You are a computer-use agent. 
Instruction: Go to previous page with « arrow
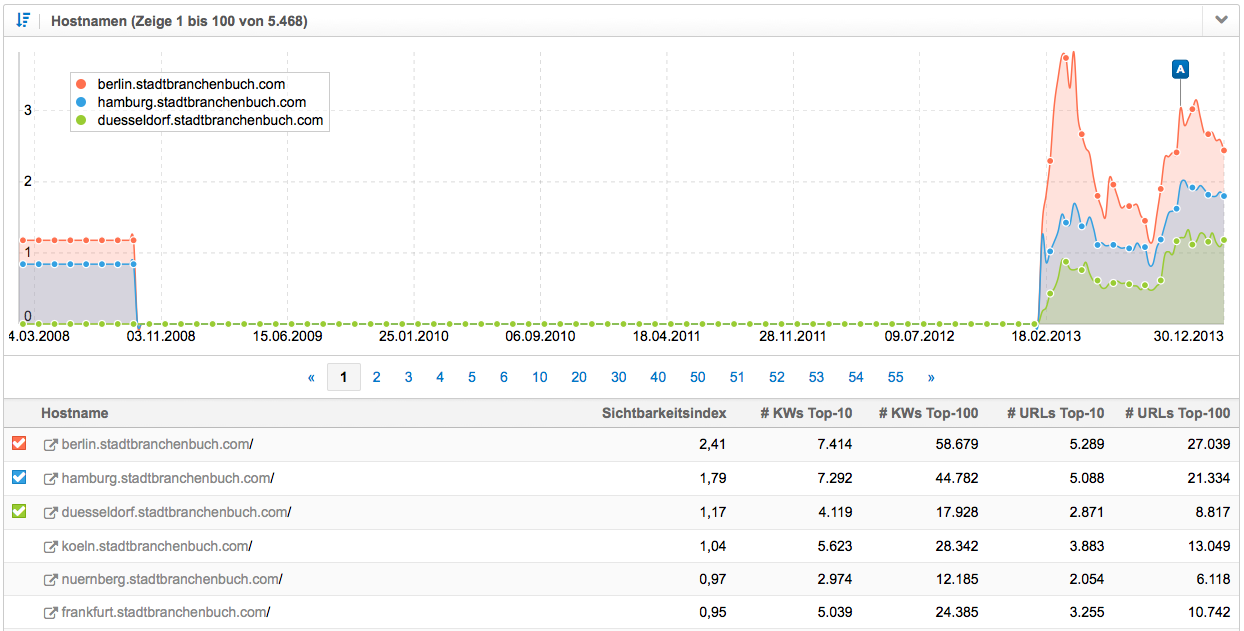[311, 377]
